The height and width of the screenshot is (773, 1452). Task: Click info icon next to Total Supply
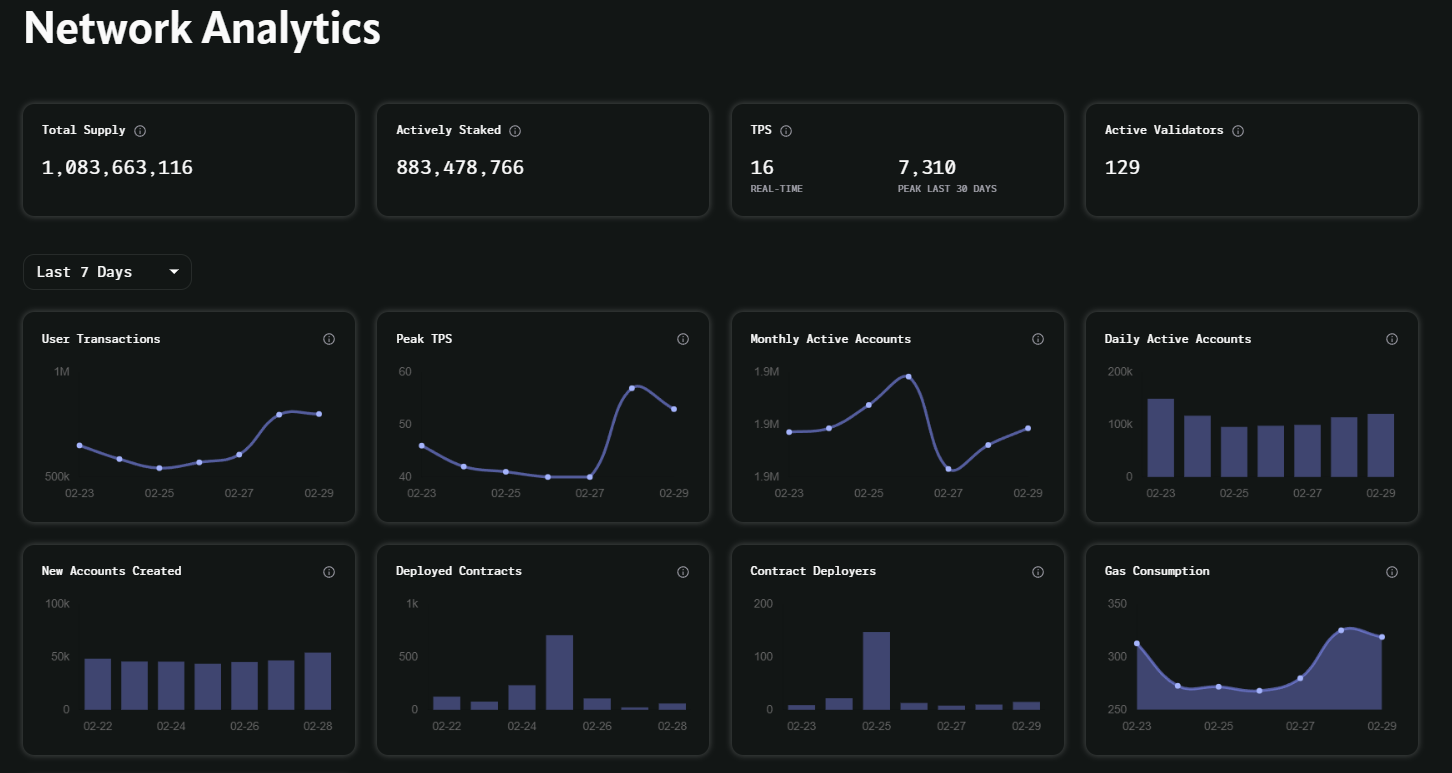140,131
